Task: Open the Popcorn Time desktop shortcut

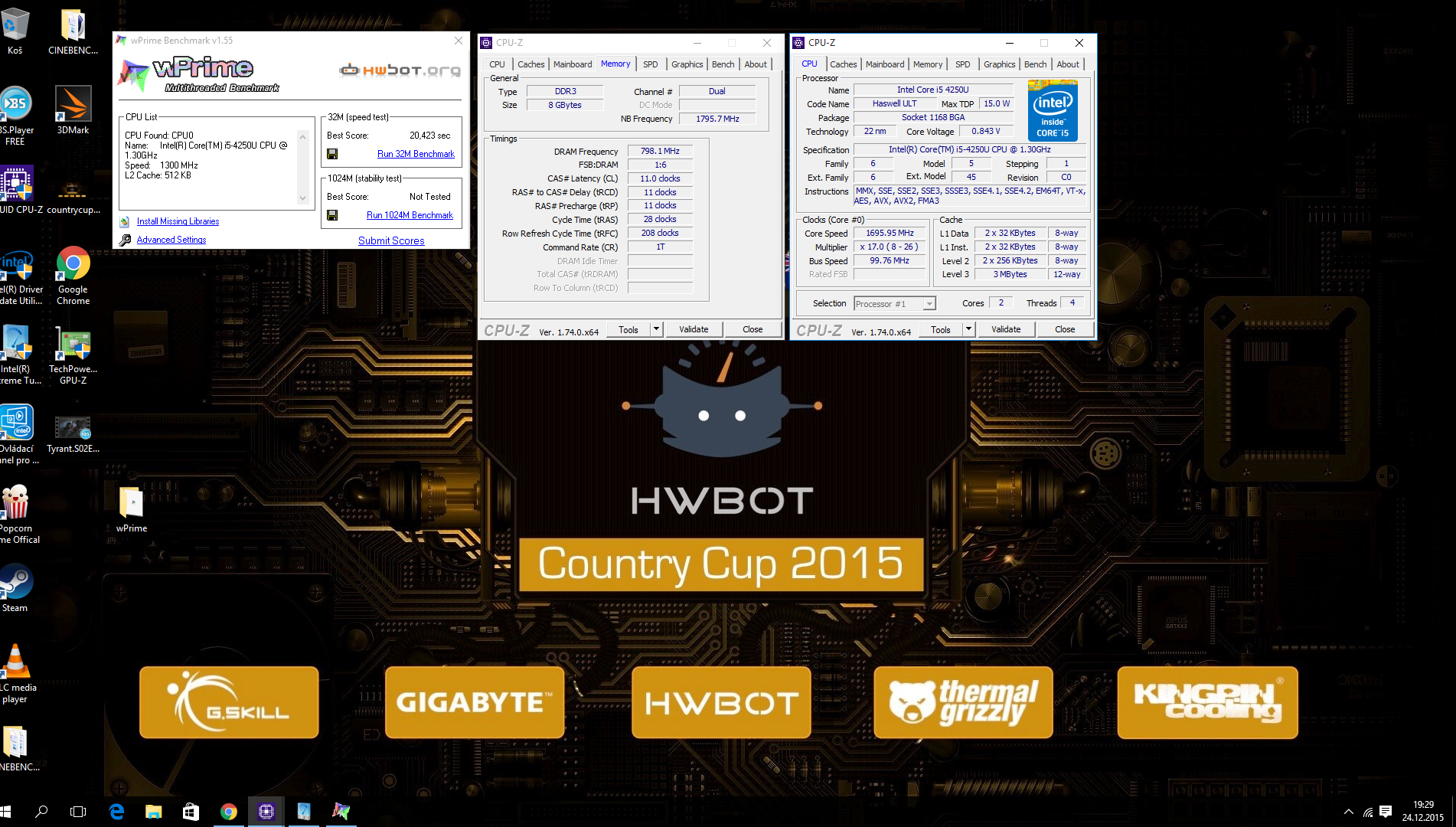Action: tap(17, 513)
